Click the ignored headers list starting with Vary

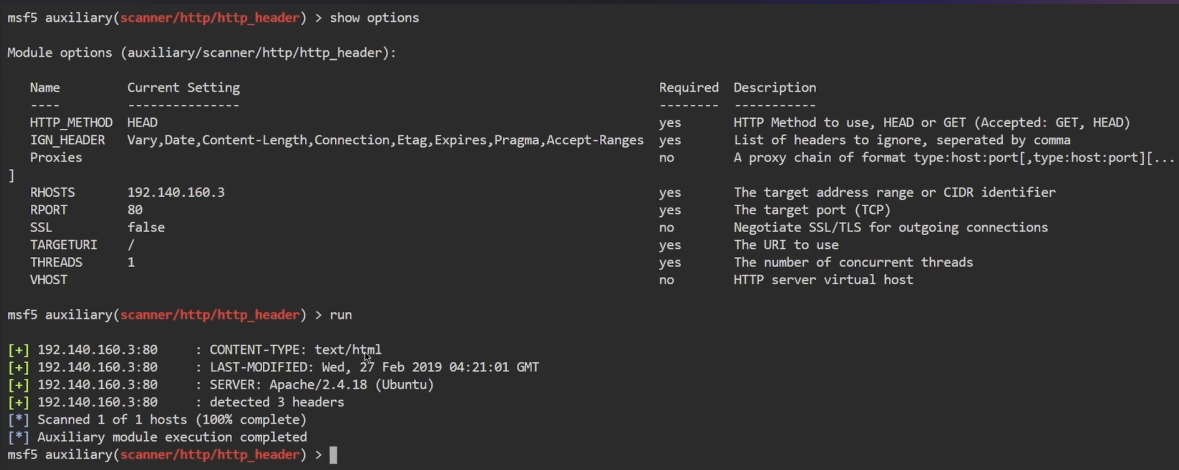(385, 140)
